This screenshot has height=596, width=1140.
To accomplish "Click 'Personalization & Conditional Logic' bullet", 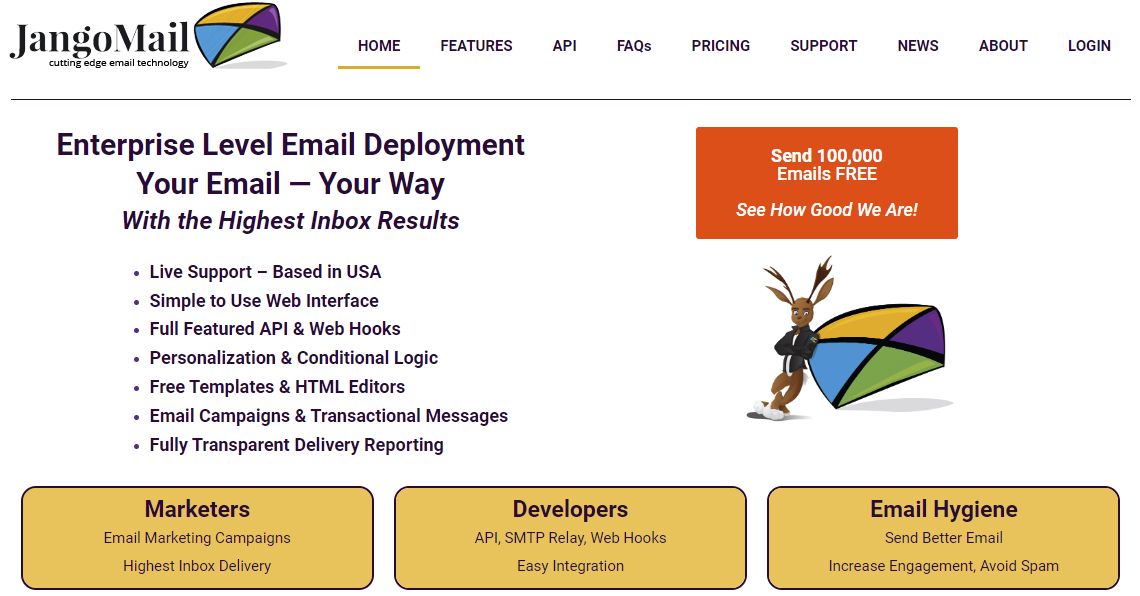I will (294, 358).
